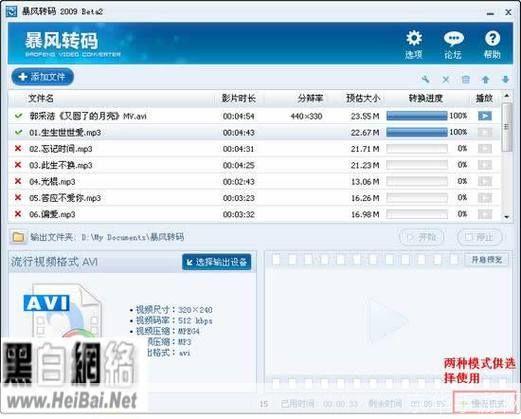Image resolution: width=521 pixels, height=419 pixels.
Task: Click the 预估大小 column header
Action: (x=363, y=98)
